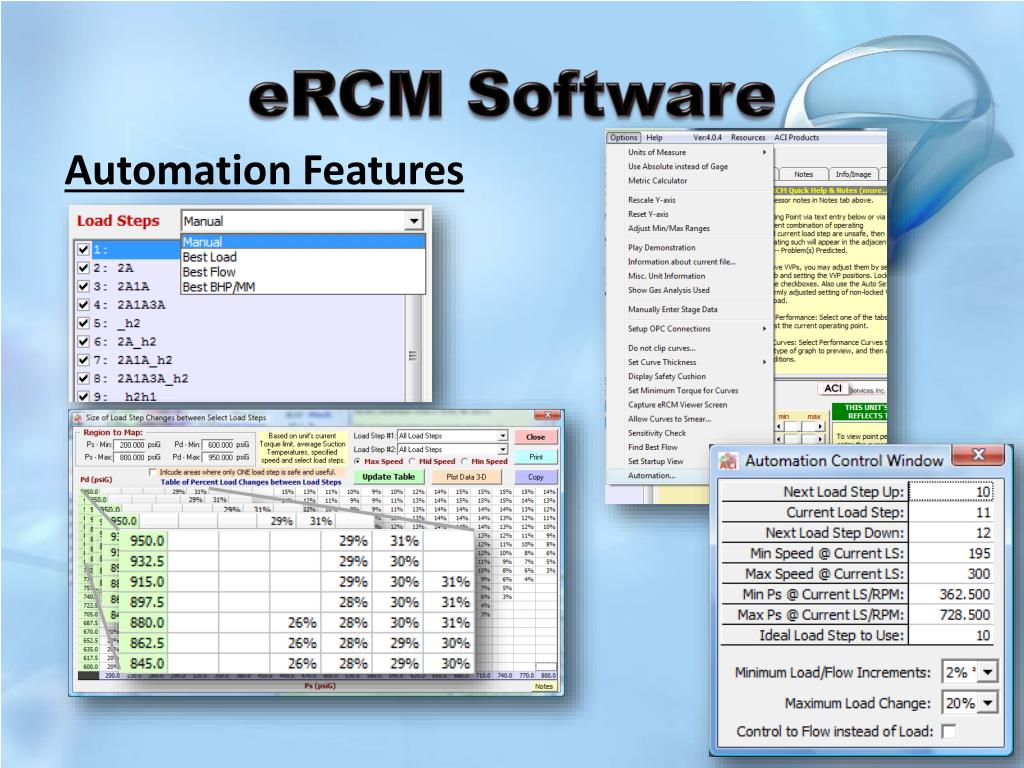This screenshot has height=768, width=1024.
Task: Close the Automation Control Window
Action: (978, 455)
